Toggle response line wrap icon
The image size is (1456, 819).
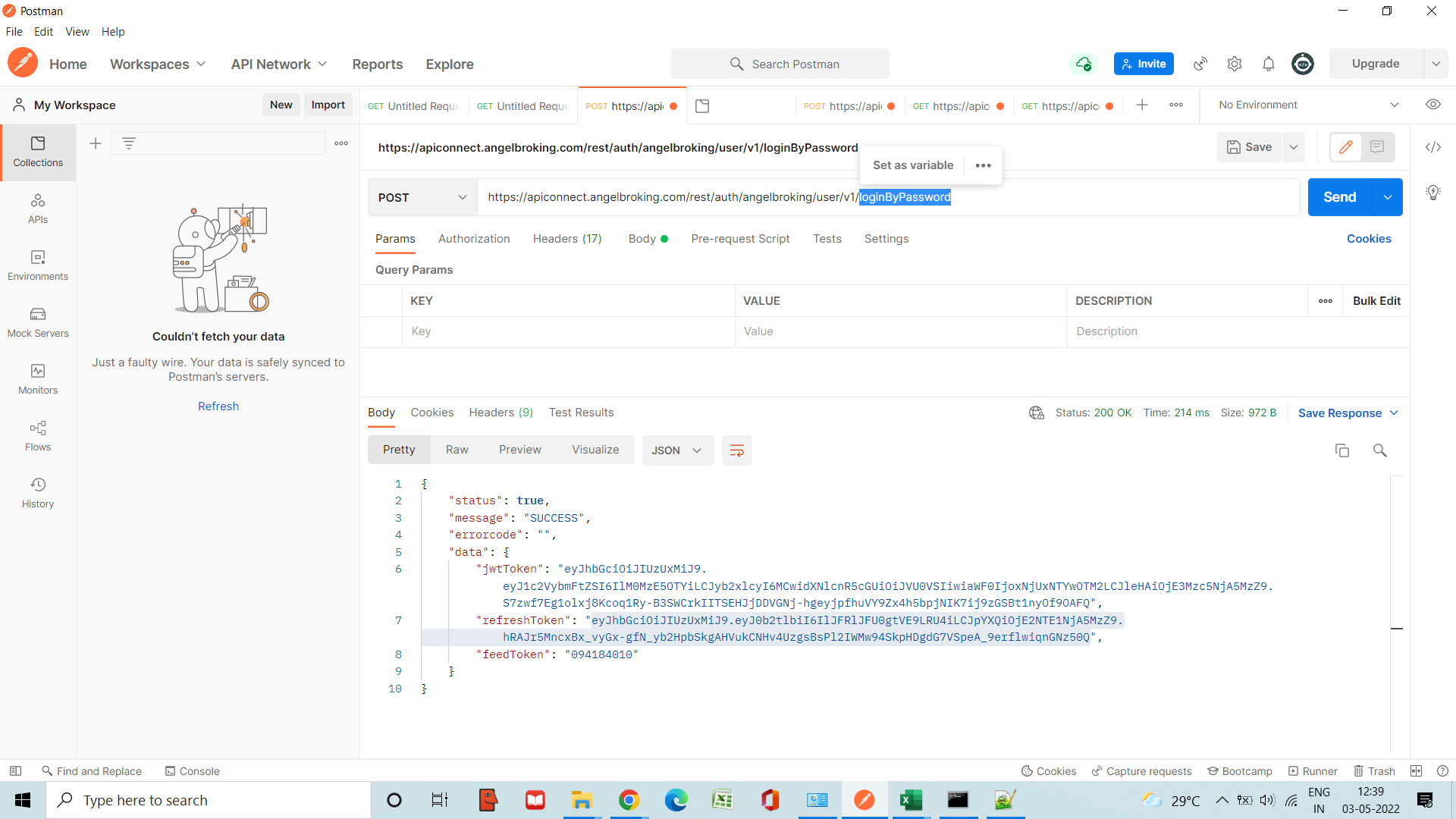pyautogui.click(x=736, y=450)
